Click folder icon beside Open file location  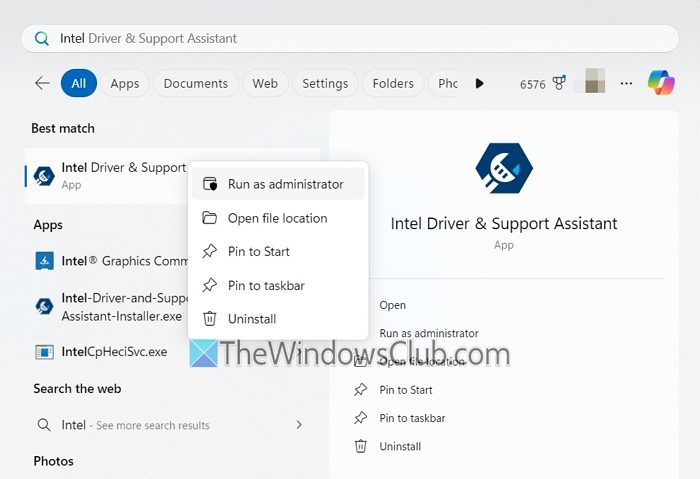(209, 218)
